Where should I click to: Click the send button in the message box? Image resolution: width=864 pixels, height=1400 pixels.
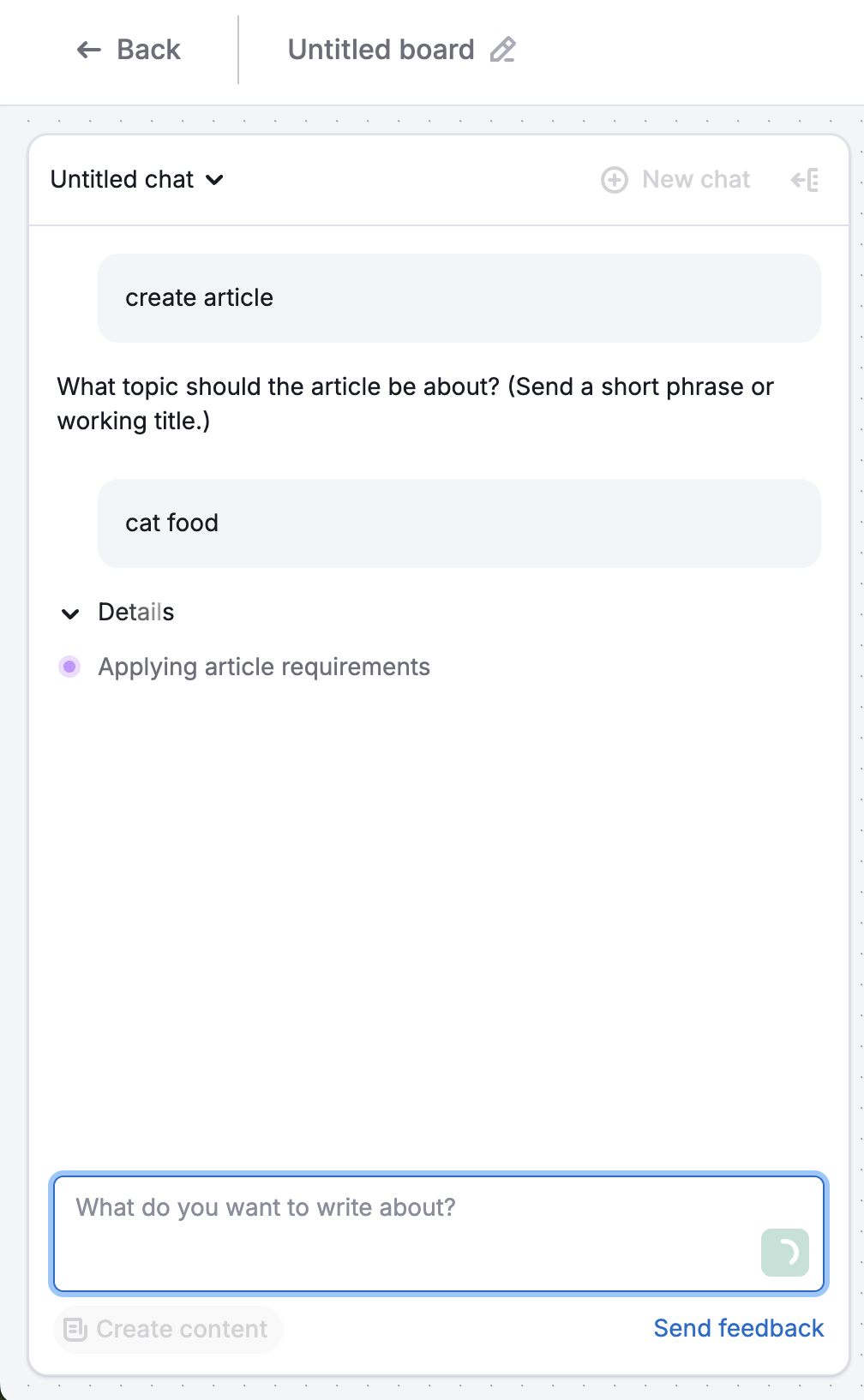click(x=784, y=1253)
